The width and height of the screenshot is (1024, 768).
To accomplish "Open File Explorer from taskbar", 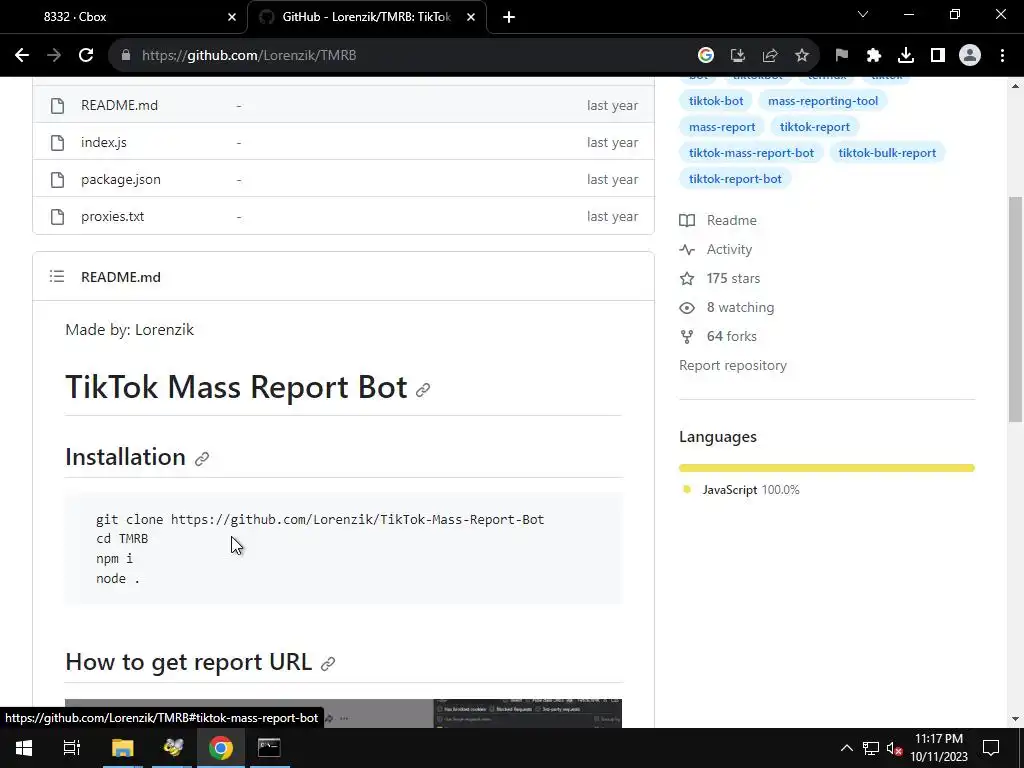I will tap(122, 748).
